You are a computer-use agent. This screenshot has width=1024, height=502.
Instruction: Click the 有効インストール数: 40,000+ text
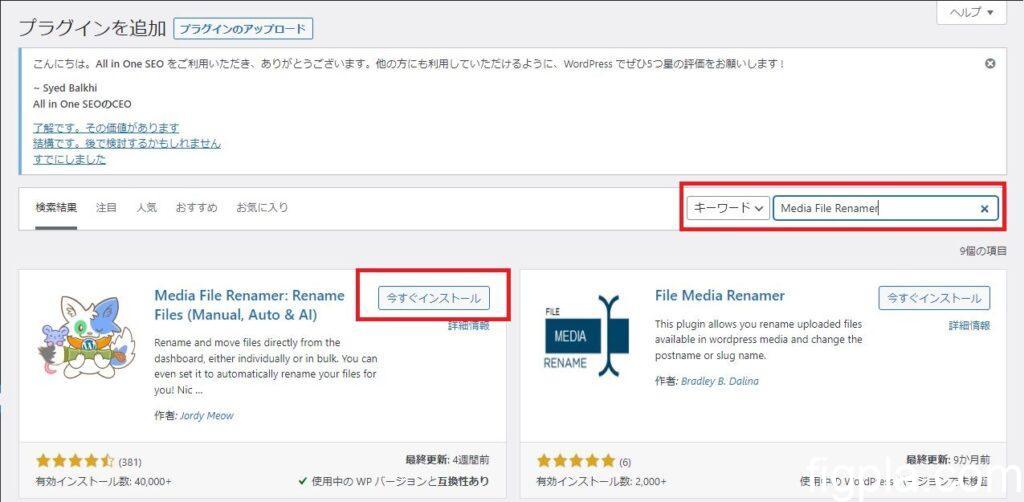103,482
